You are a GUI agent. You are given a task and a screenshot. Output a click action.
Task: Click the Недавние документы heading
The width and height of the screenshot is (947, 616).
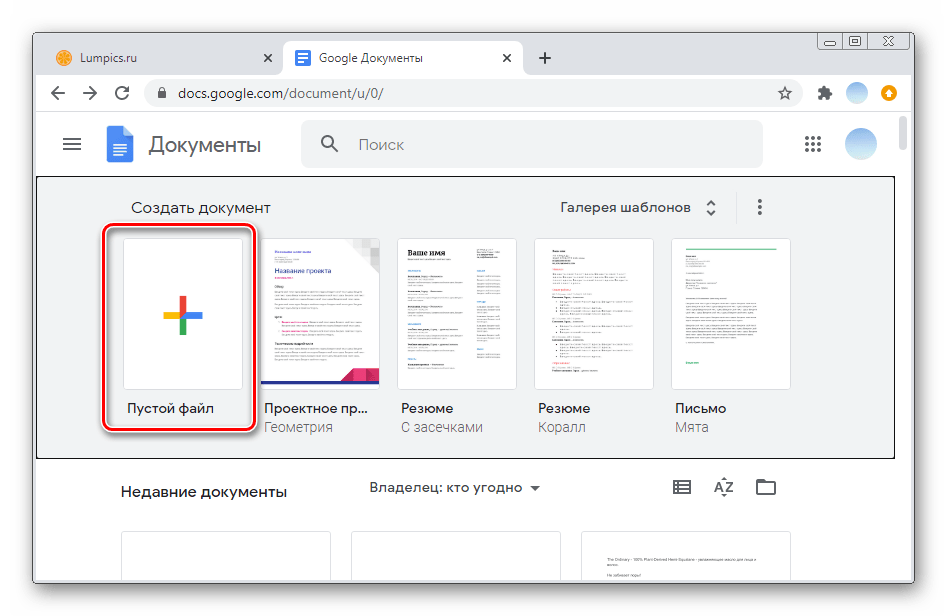[x=204, y=492]
